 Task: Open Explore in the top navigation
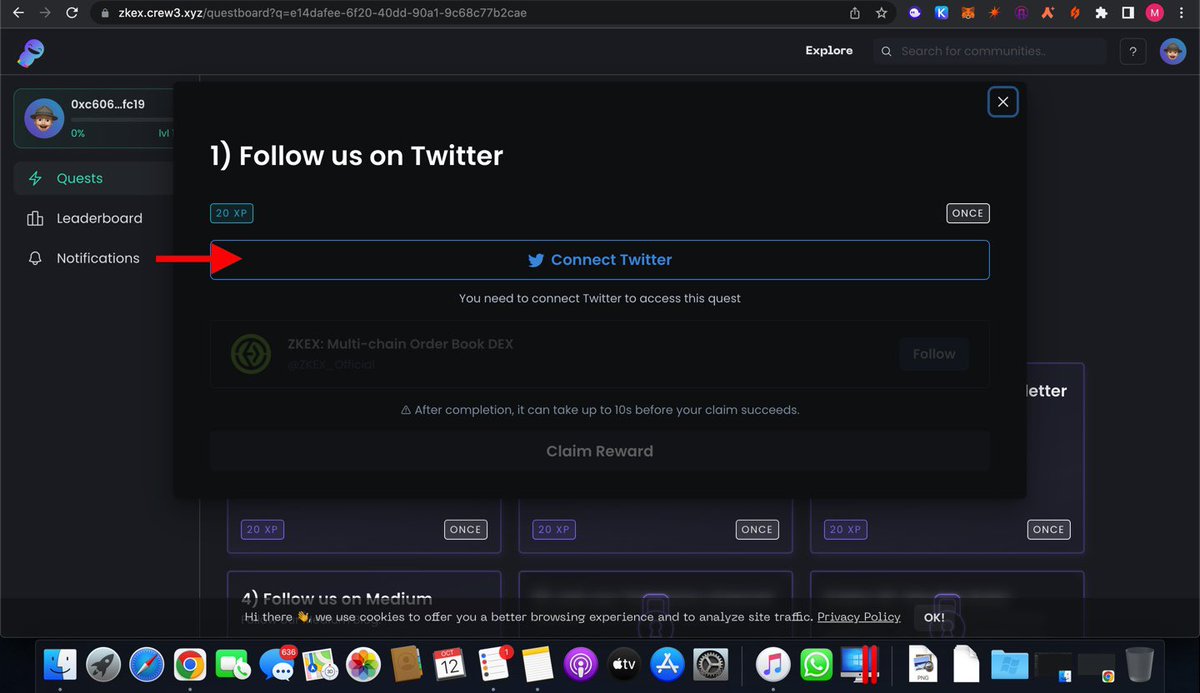[829, 50]
